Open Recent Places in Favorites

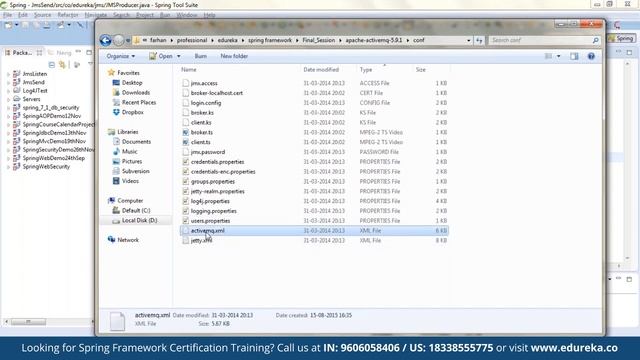pos(139,102)
